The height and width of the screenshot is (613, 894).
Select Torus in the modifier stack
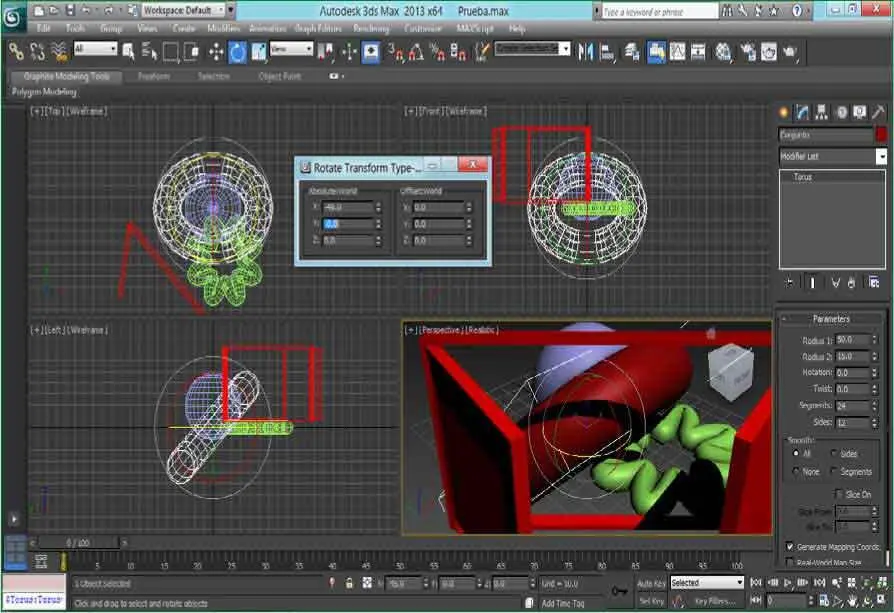pyautogui.click(x=802, y=177)
